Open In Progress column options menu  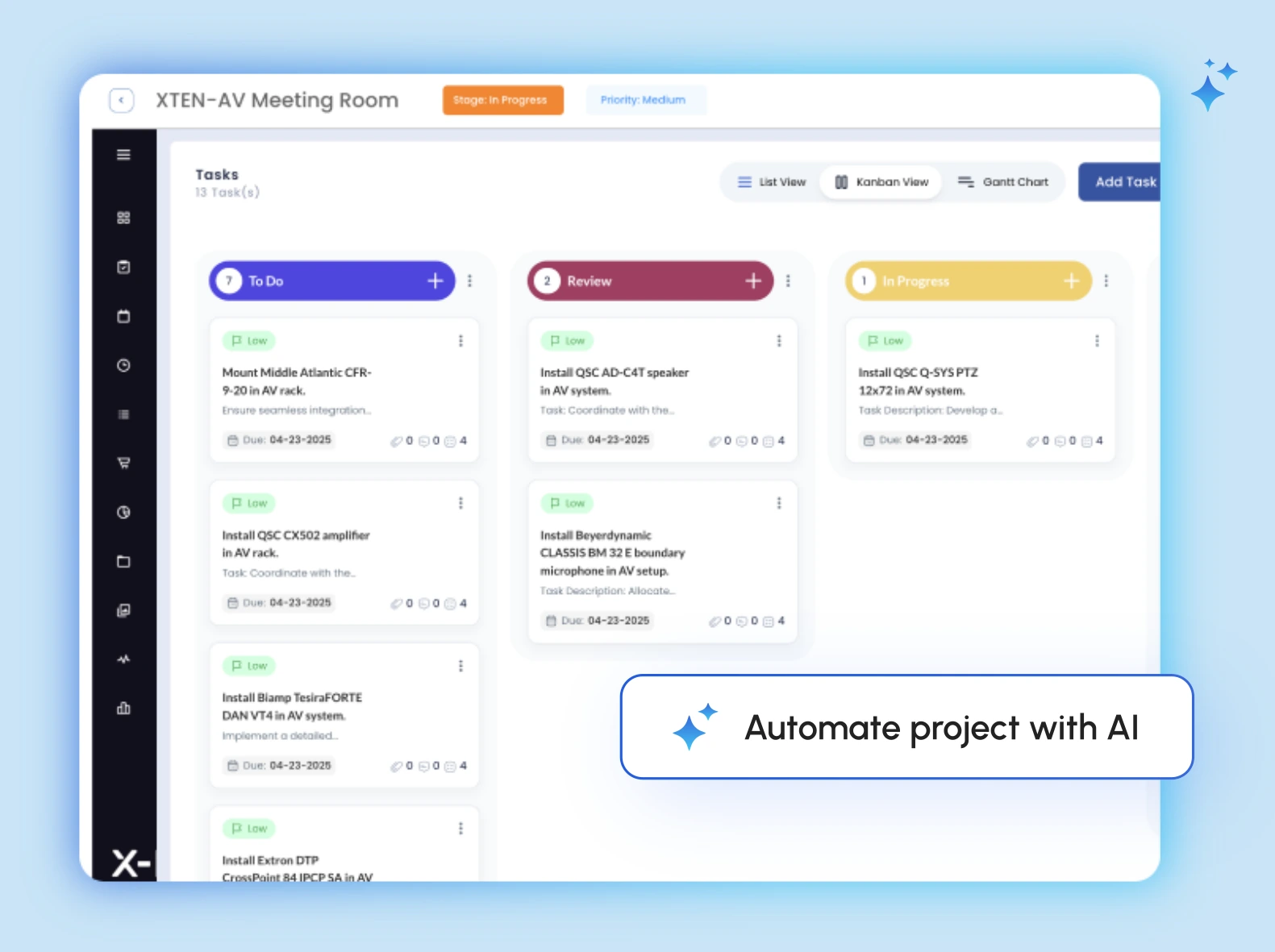pos(1106,281)
